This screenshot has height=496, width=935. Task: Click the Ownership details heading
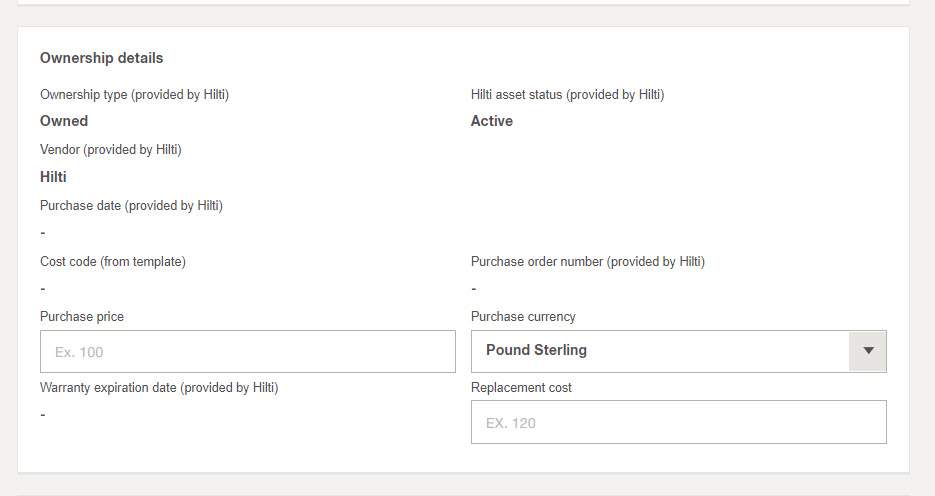coord(101,58)
